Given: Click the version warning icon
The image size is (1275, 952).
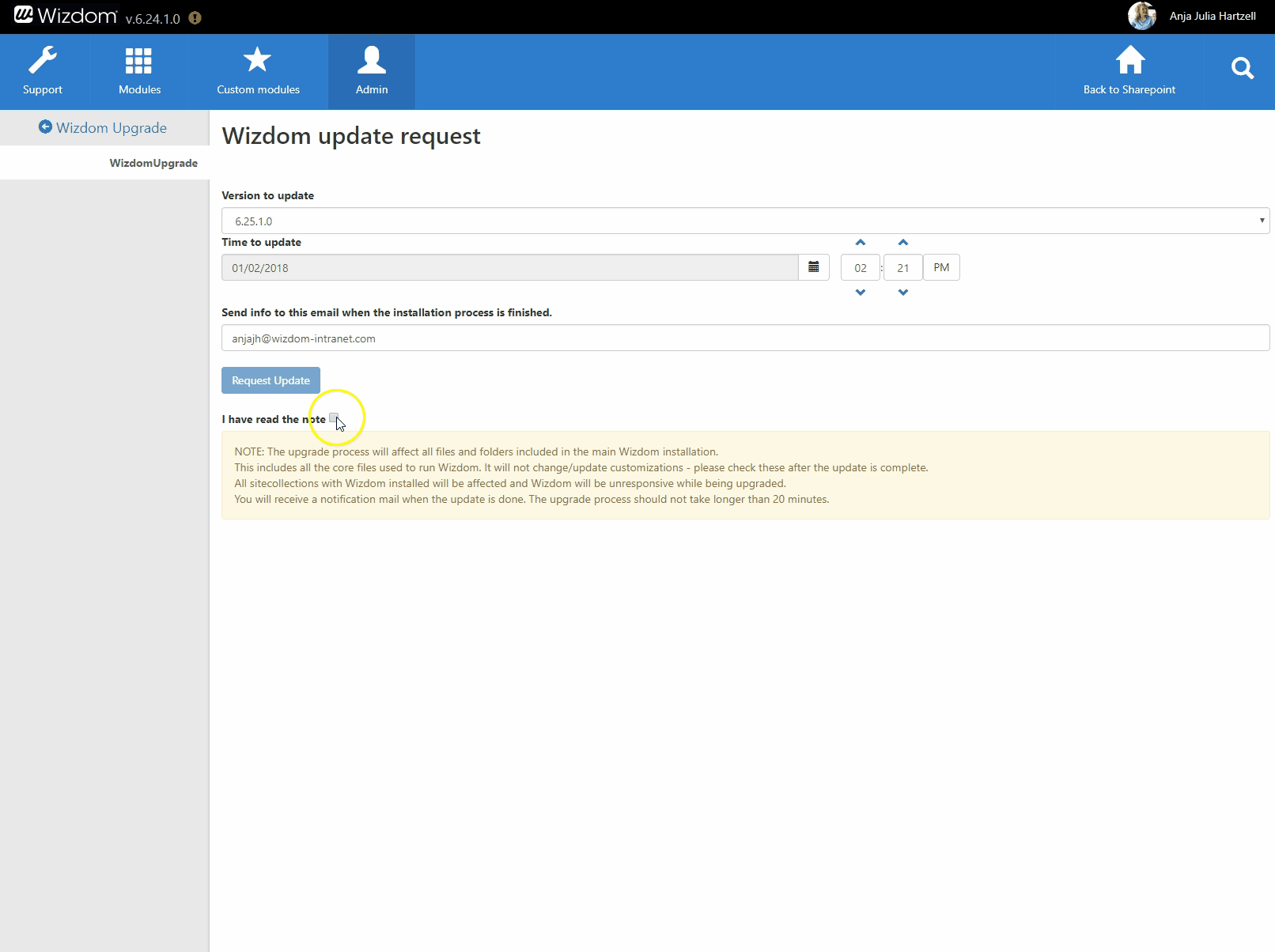Looking at the screenshot, I should point(195,18).
